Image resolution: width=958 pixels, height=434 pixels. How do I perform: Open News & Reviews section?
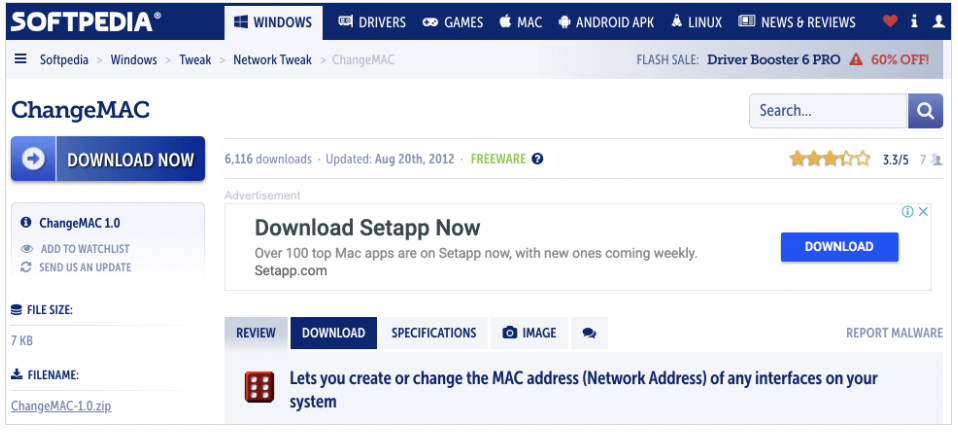(x=797, y=23)
